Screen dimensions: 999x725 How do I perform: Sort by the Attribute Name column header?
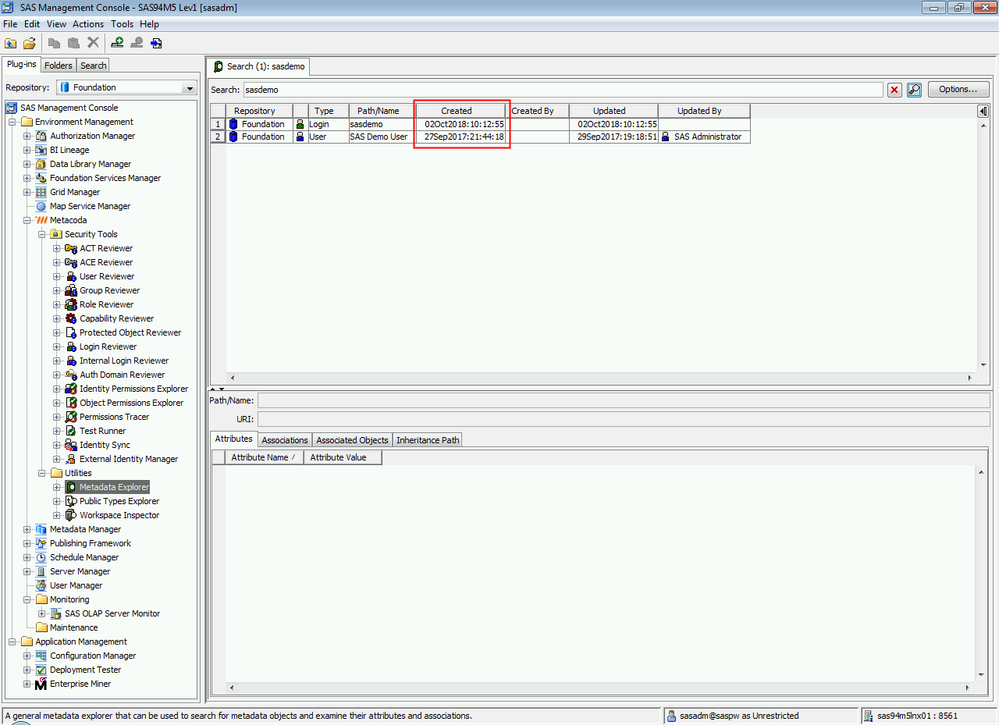(264, 457)
